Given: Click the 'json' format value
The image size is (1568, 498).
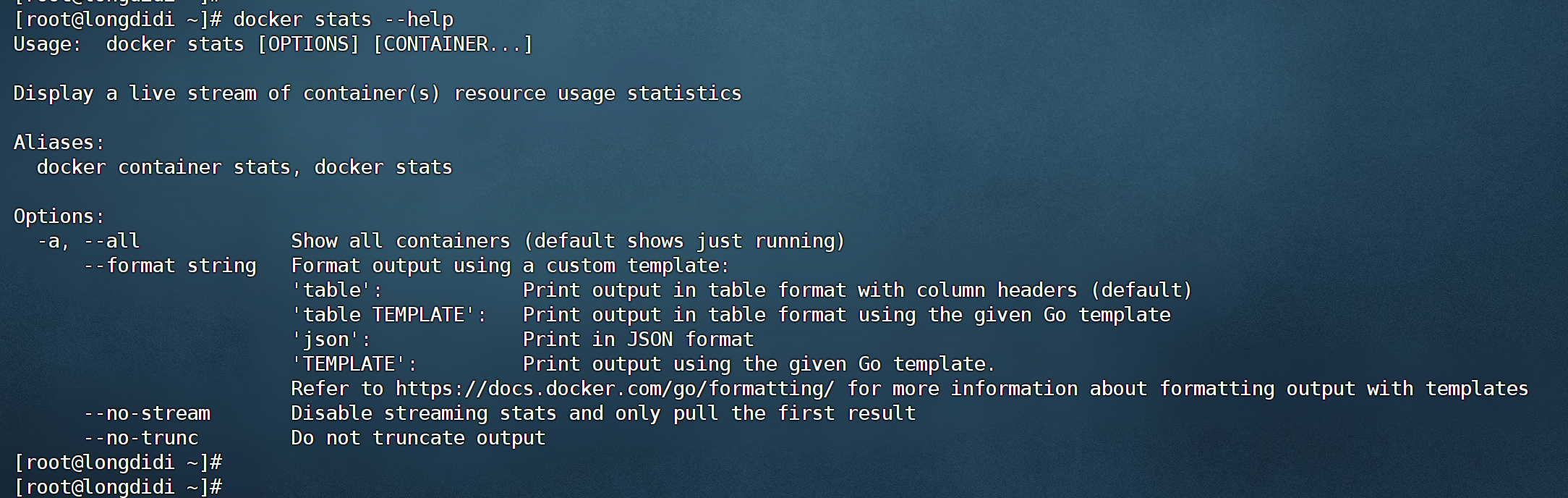Looking at the screenshot, I should (331, 339).
